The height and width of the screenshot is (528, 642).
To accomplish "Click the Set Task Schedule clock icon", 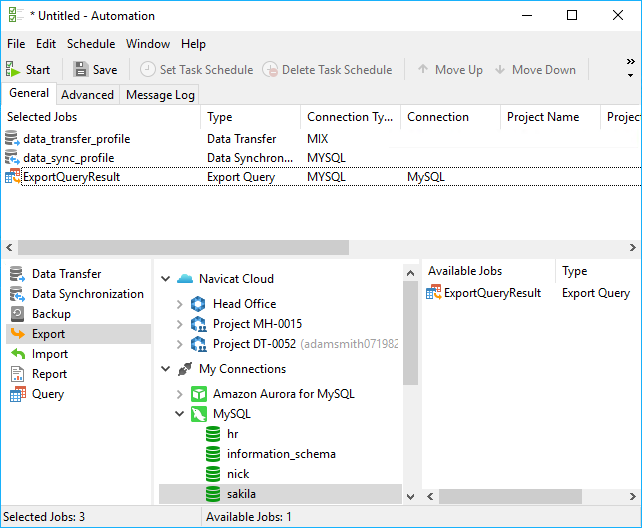I will click(147, 70).
